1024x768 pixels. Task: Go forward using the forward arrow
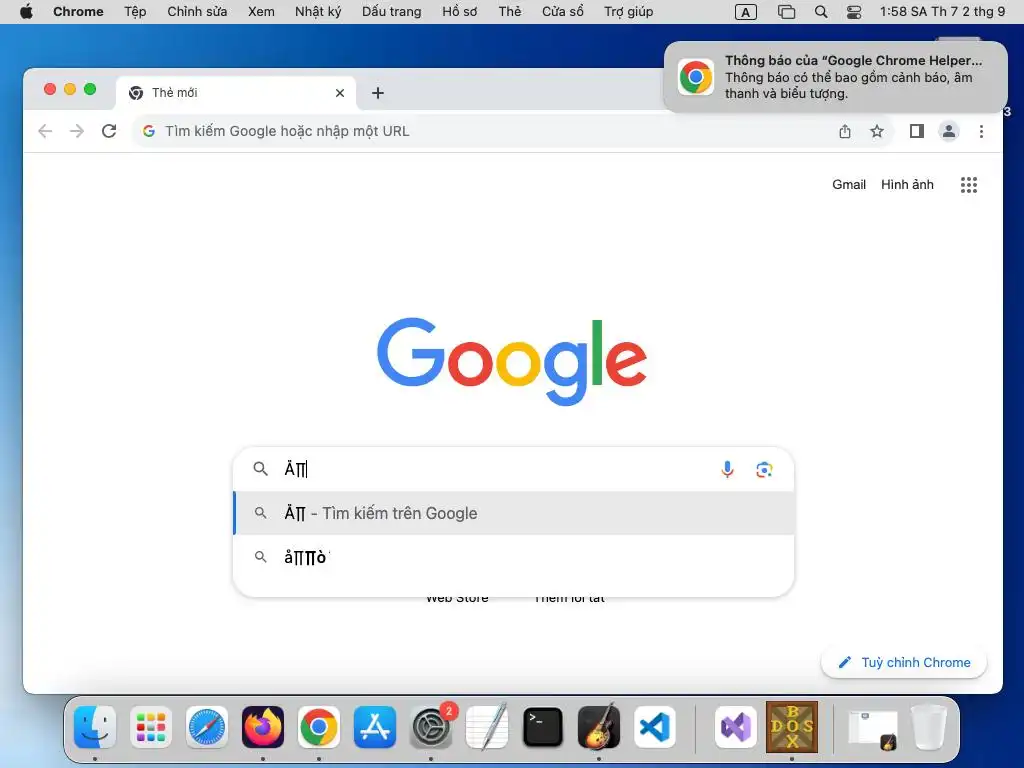(77, 131)
